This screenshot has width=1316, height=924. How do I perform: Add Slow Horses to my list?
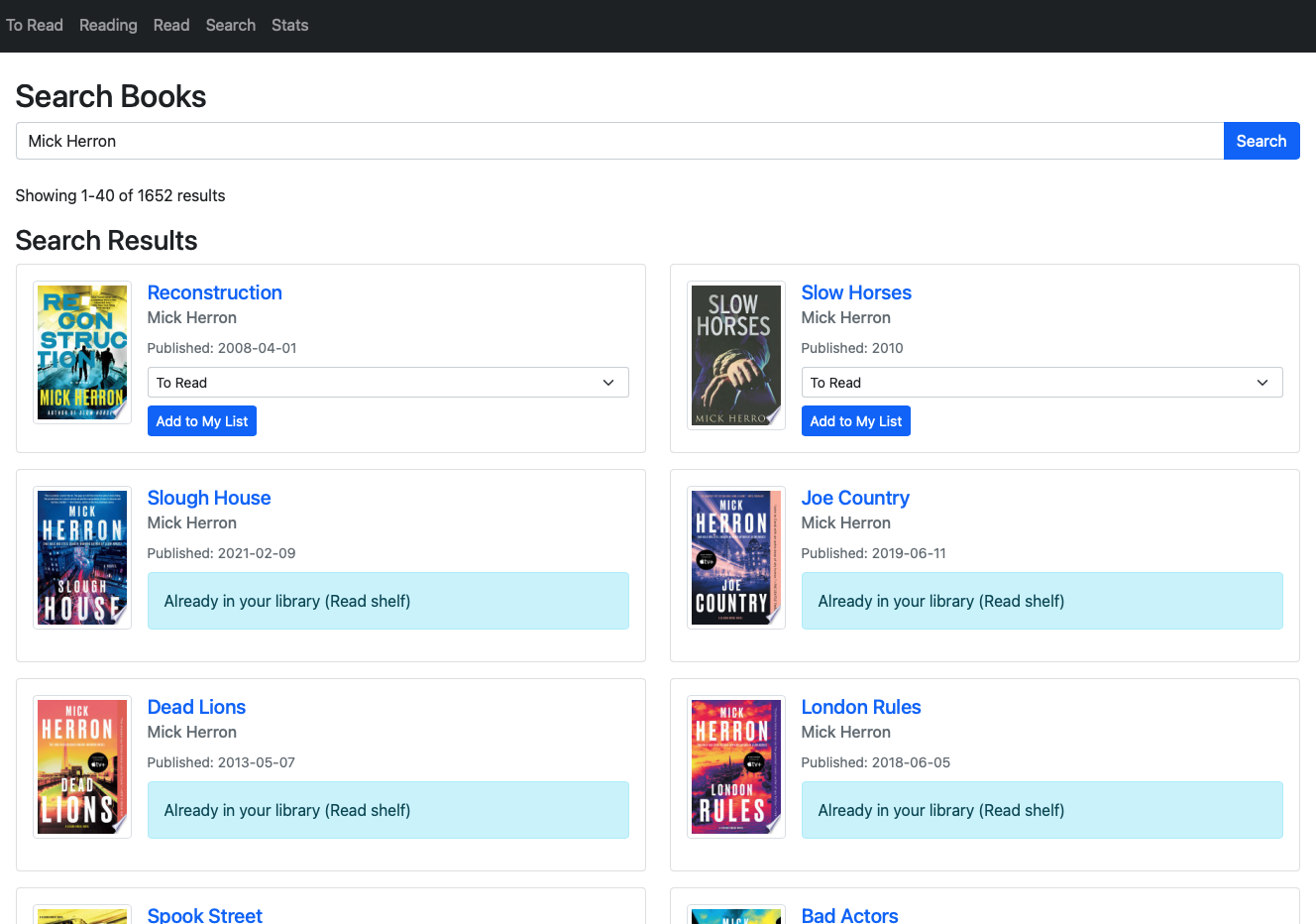click(856, 421)
